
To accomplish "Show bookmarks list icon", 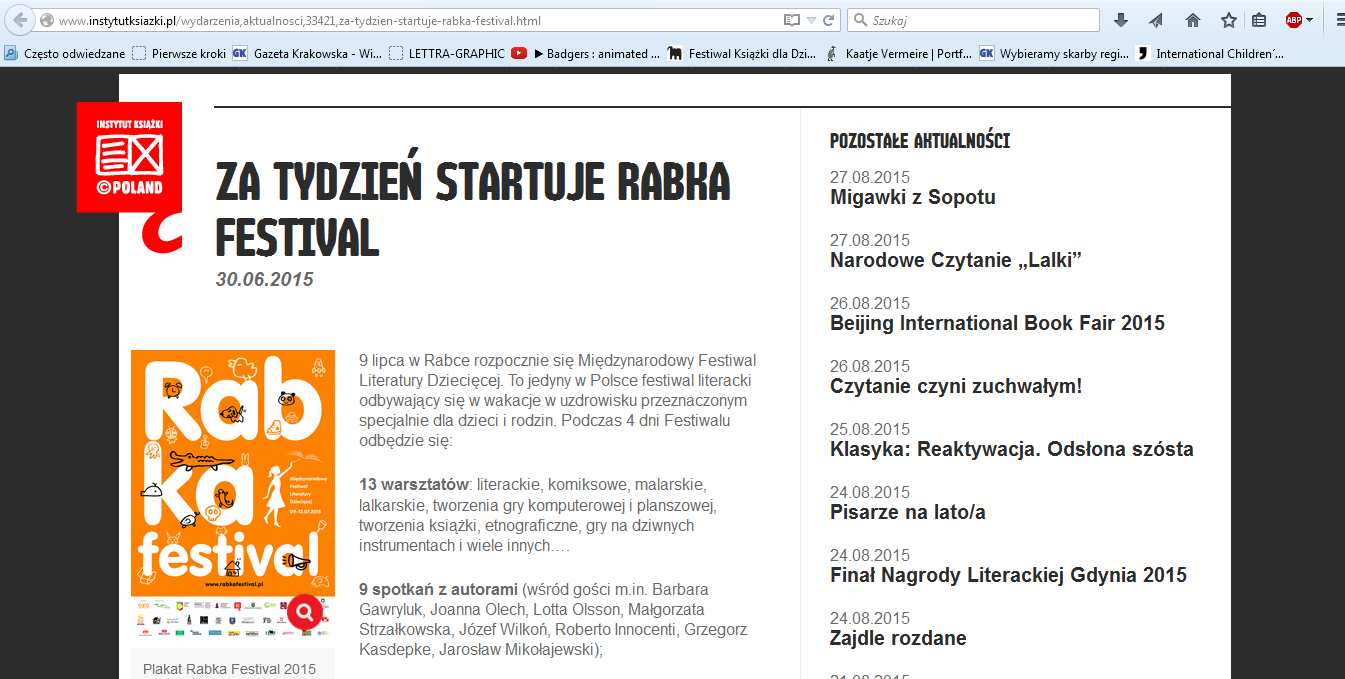I will 1259,20.
